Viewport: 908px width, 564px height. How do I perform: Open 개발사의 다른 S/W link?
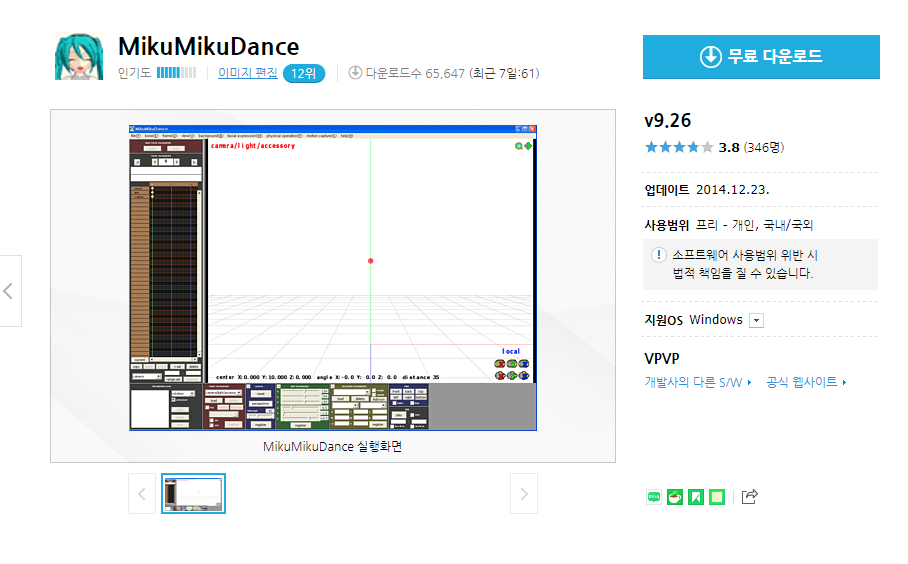[x=697, y=382]
